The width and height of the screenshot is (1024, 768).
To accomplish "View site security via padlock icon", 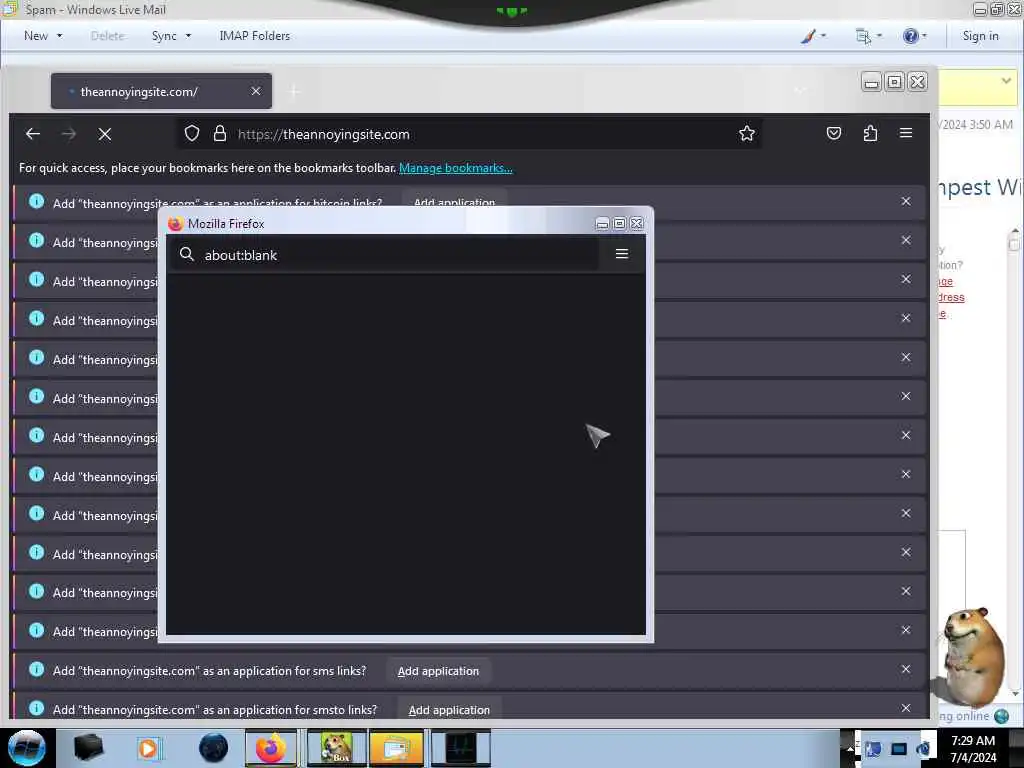I will coord(219,134).
